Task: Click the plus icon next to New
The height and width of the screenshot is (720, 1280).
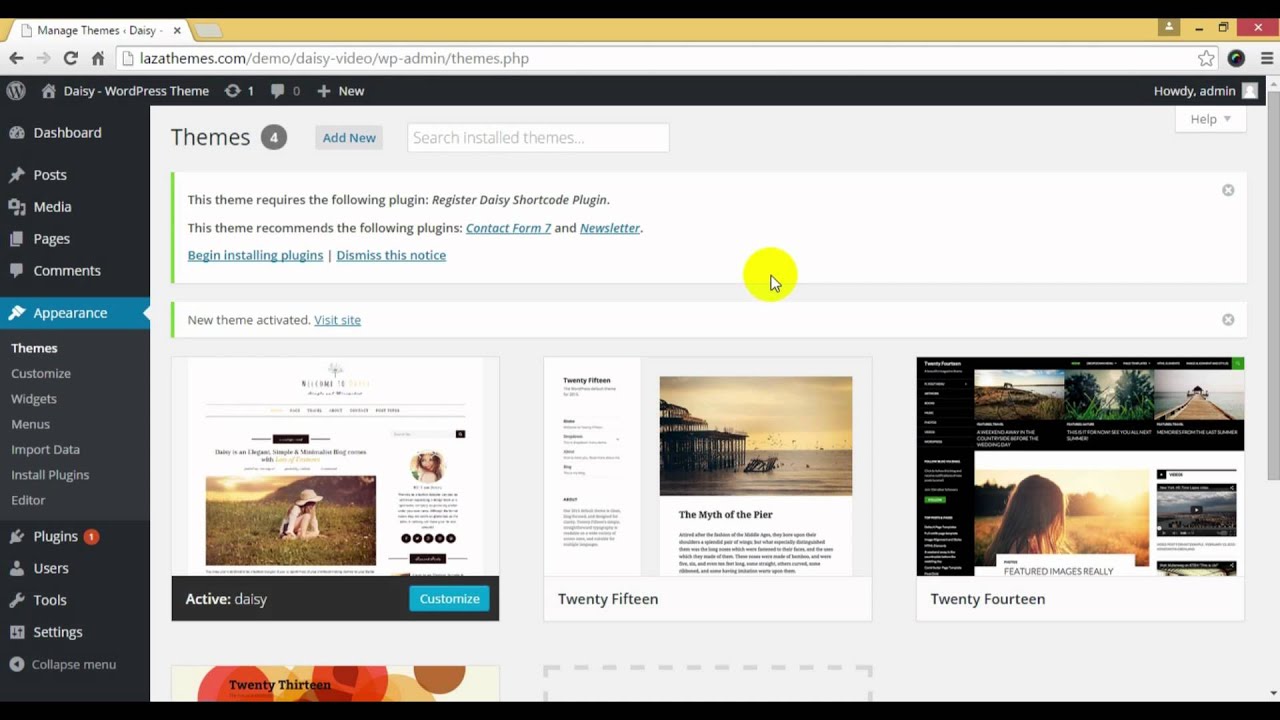Action: 323,91
